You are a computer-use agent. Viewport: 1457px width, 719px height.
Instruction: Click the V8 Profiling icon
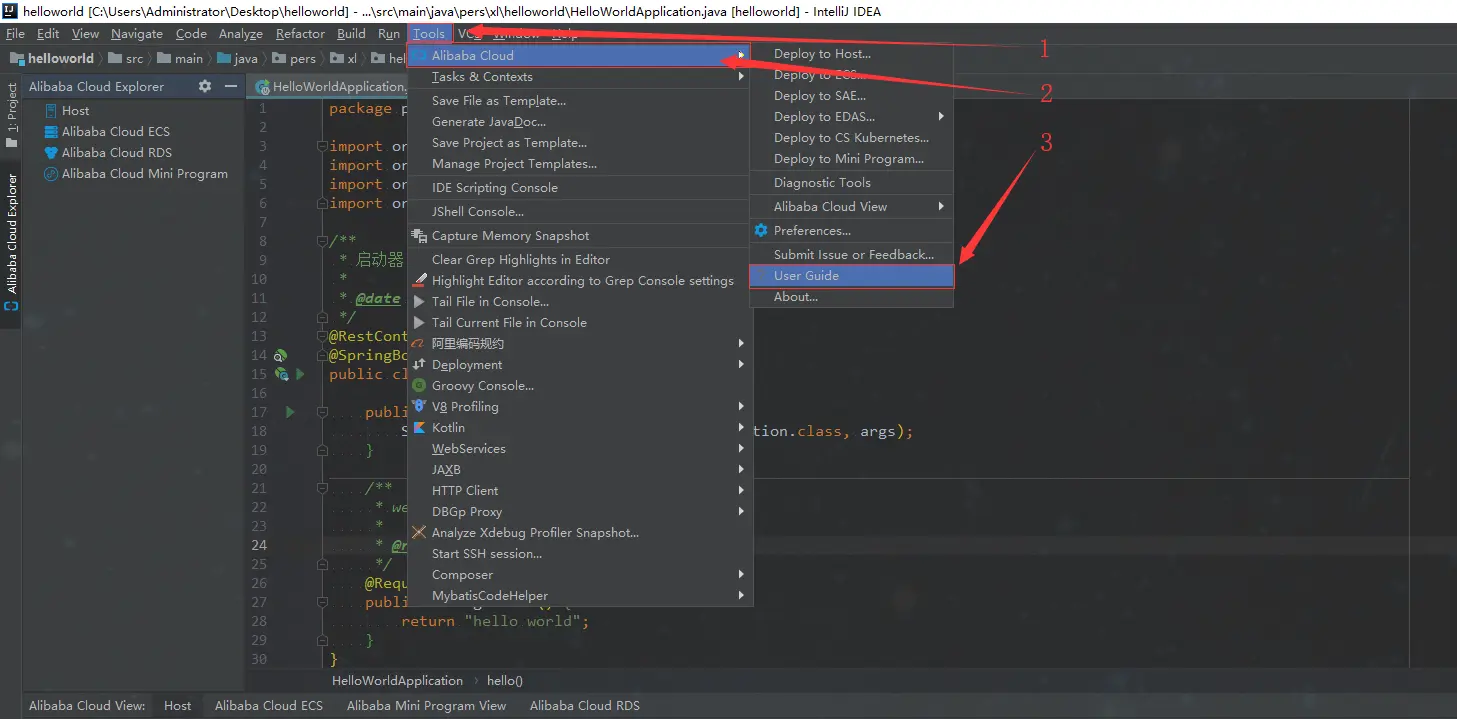point(420,406)
